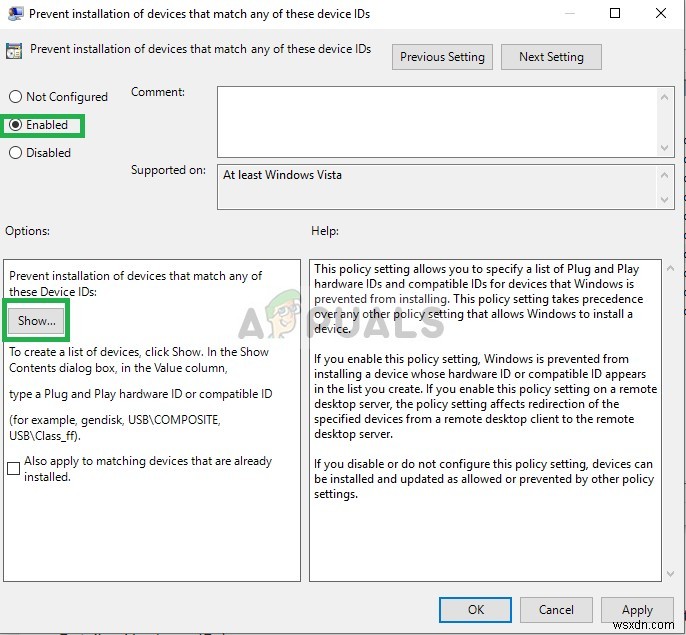This screenshot has width=686, height=635.
Task: Click the title bar policy window icon
Action: coord(15,14)
